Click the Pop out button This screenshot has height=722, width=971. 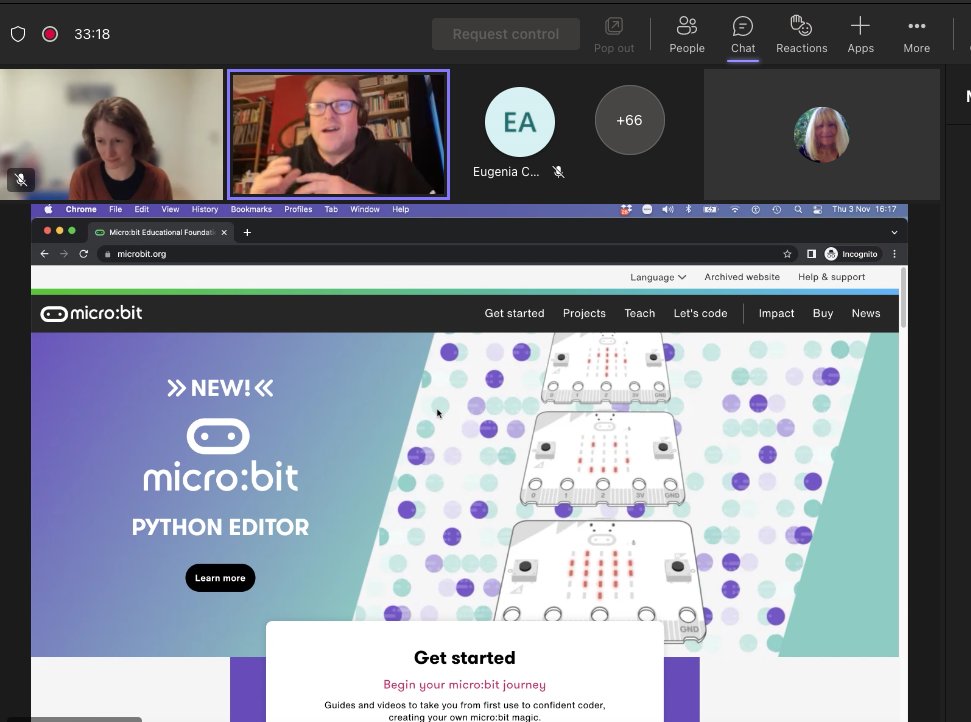point(614,35)
